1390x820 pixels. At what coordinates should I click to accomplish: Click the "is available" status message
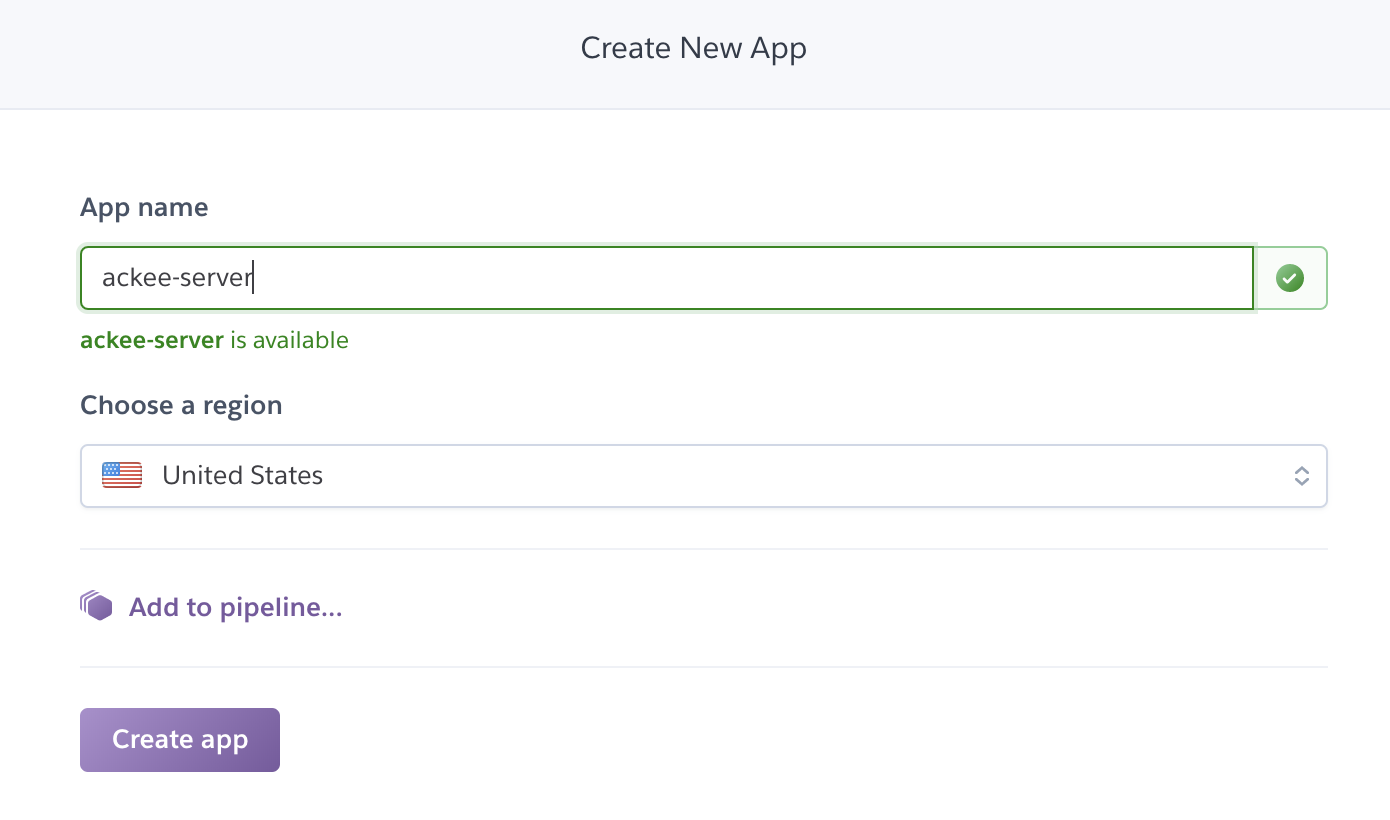tap(289, 340)
